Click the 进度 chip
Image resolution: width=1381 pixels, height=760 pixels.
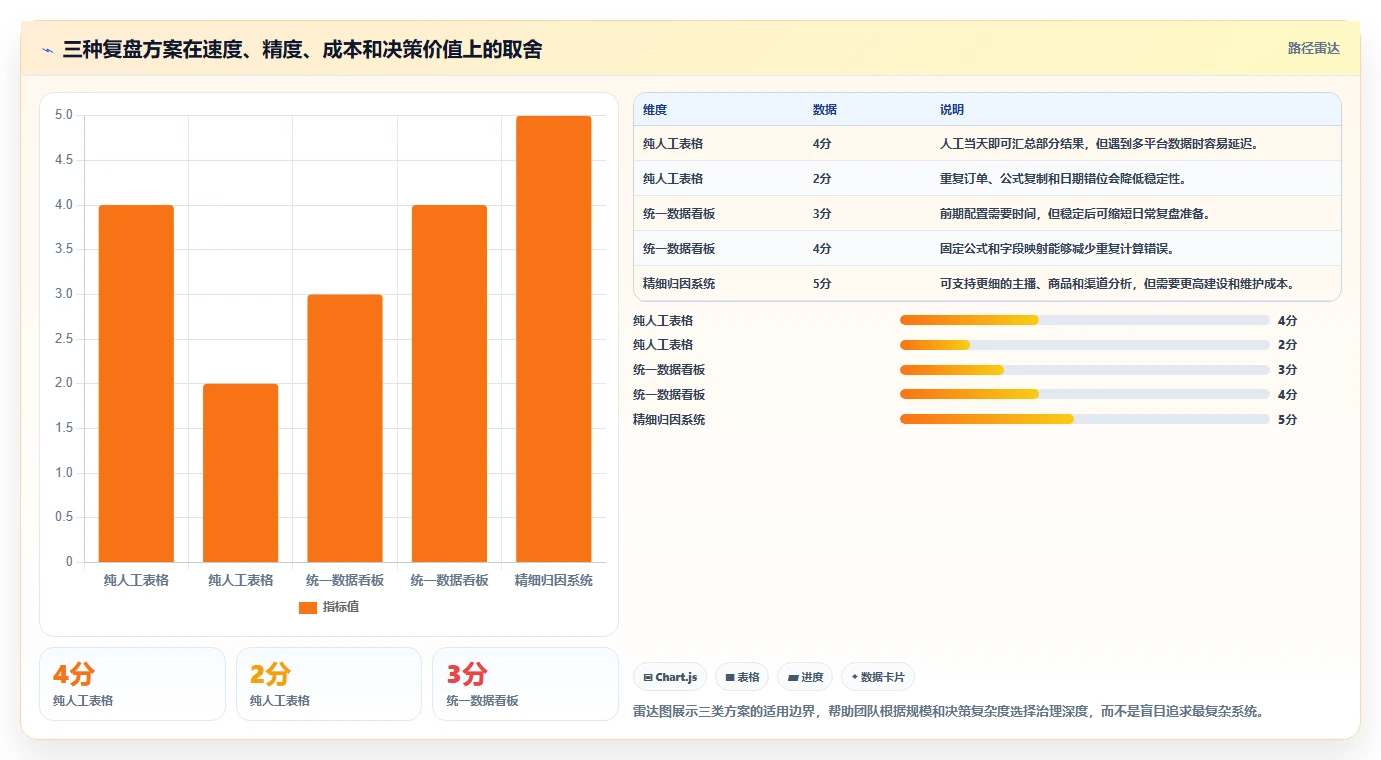pos(805,677)
